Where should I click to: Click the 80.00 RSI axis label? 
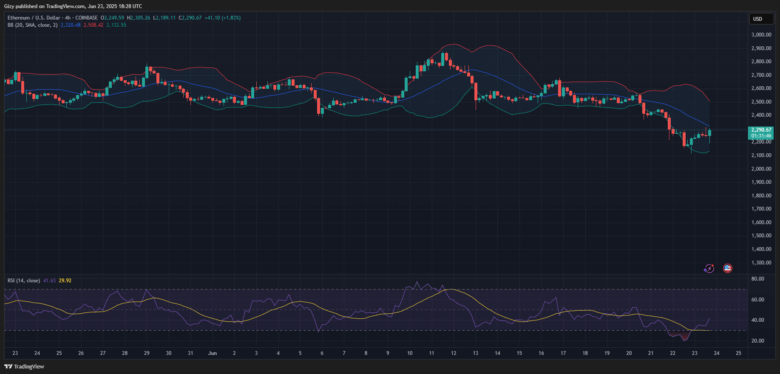(x=758, y=279)
